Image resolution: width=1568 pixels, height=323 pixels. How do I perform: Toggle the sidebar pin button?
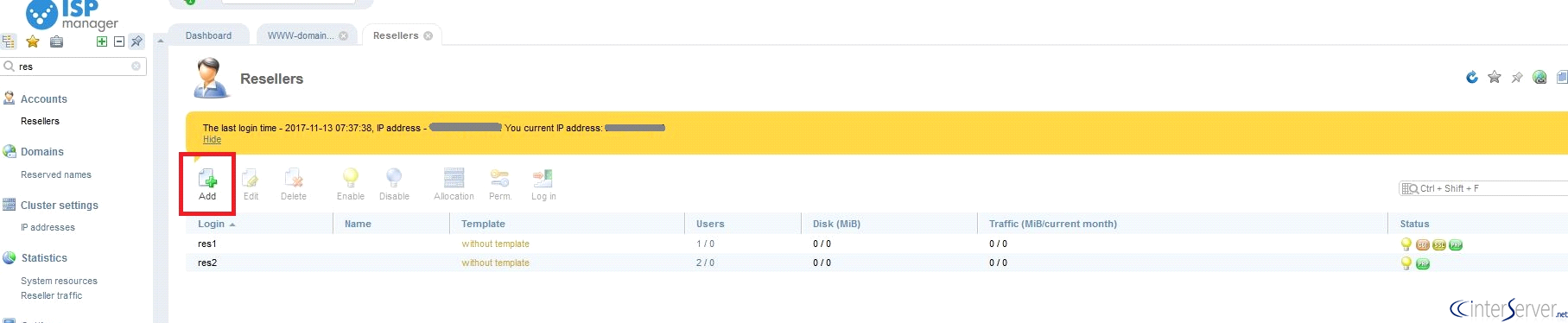[x=136, y=41]
